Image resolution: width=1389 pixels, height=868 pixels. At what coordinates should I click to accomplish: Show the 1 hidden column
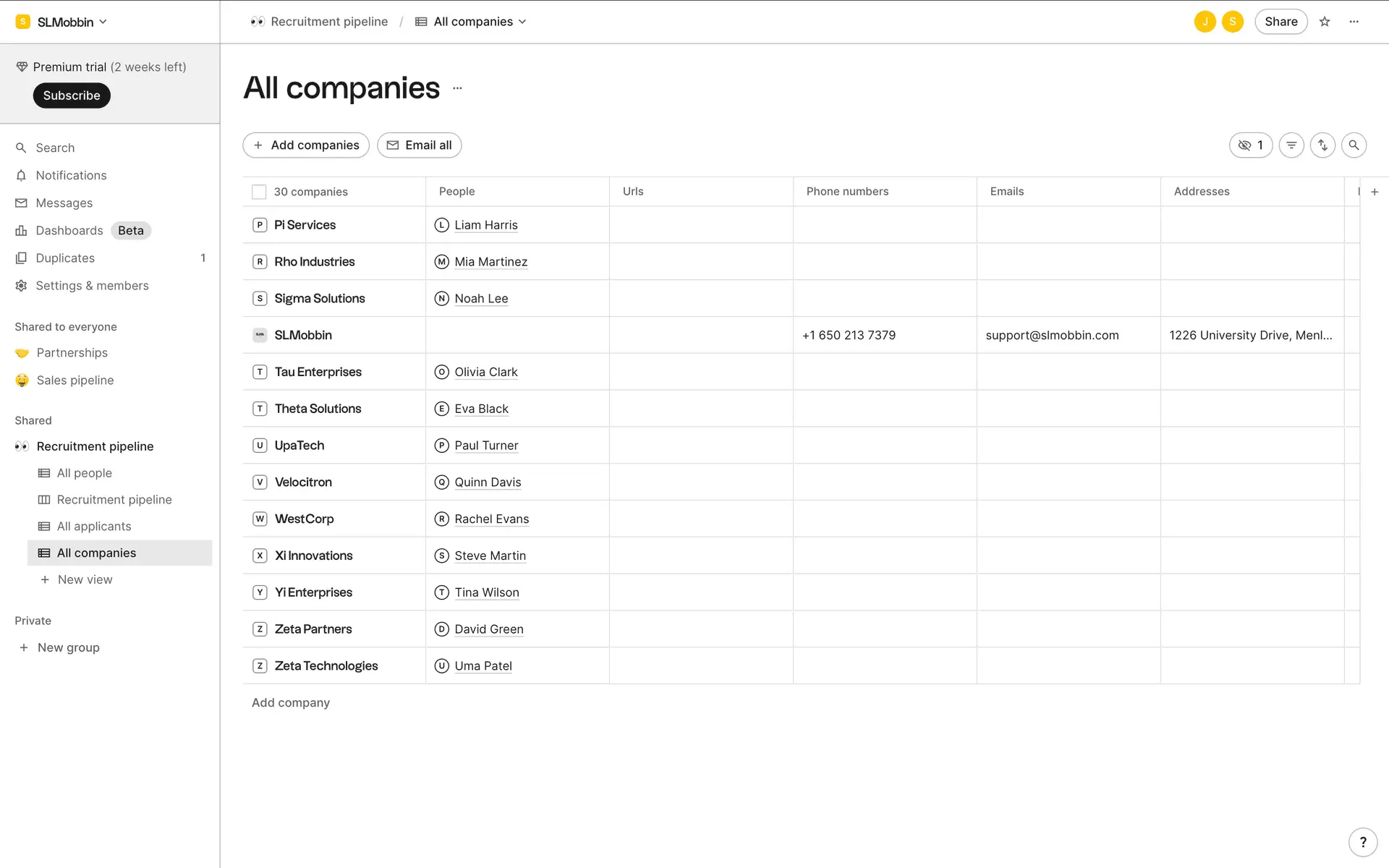(1250, 145)
